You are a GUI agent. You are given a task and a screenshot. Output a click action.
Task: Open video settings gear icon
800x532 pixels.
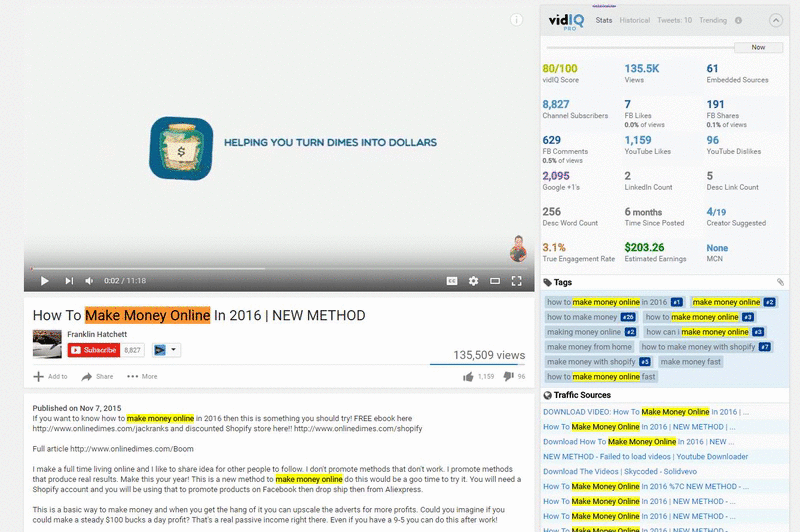pos(473,281)
